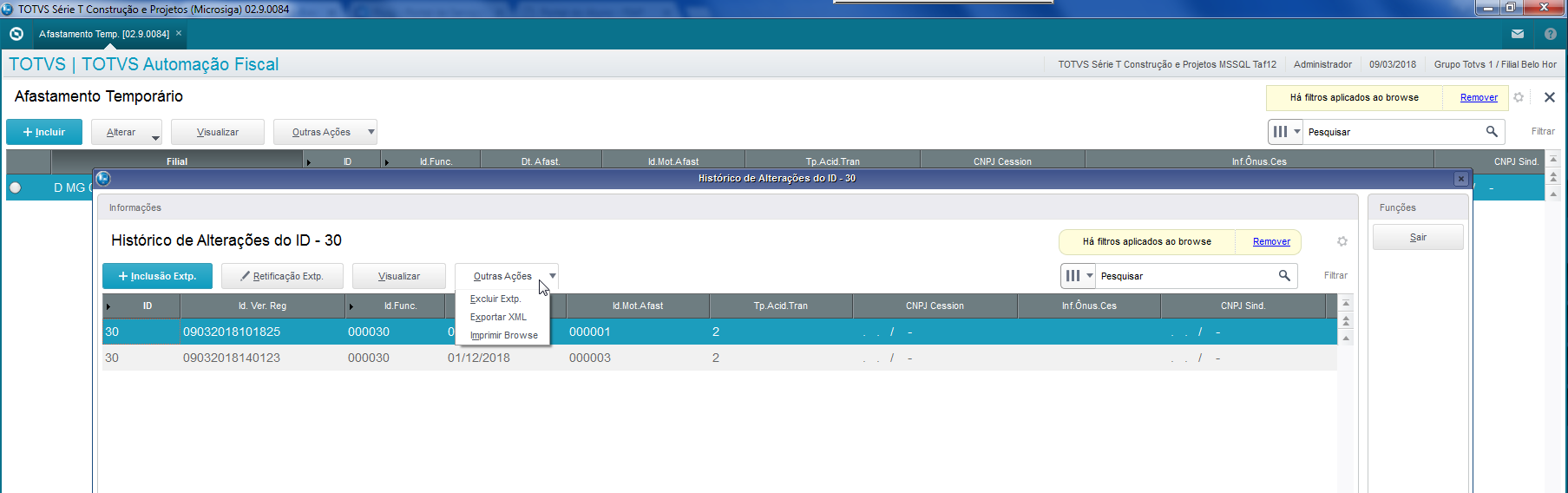Click the Inclusão Extp. button
The width and height of the screenshot is (1568, 493).
point(157,276)
